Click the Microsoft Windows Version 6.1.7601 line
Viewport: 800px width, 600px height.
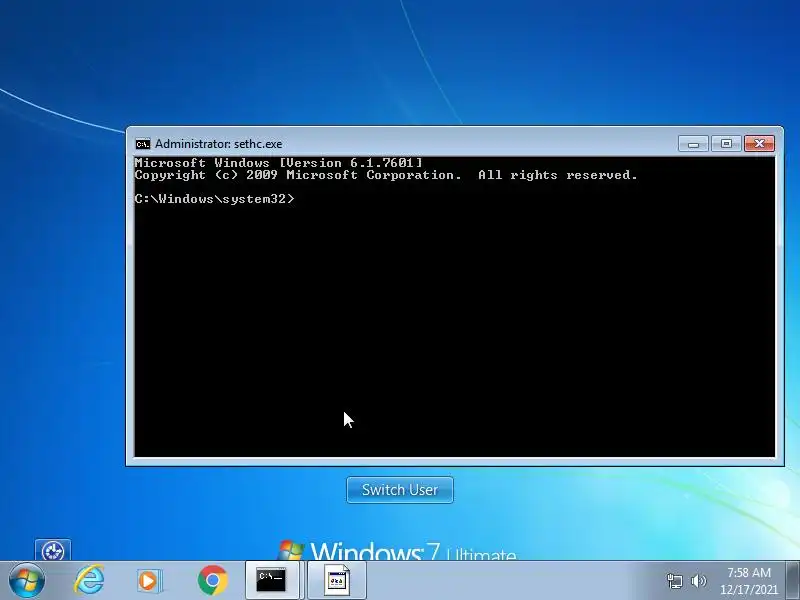(279, 163)
